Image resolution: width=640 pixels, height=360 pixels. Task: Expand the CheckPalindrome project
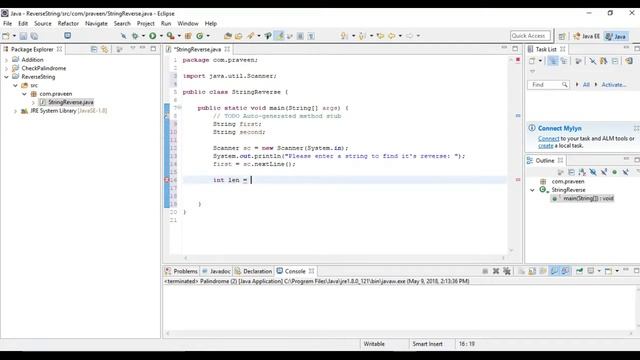click(6, 69)
